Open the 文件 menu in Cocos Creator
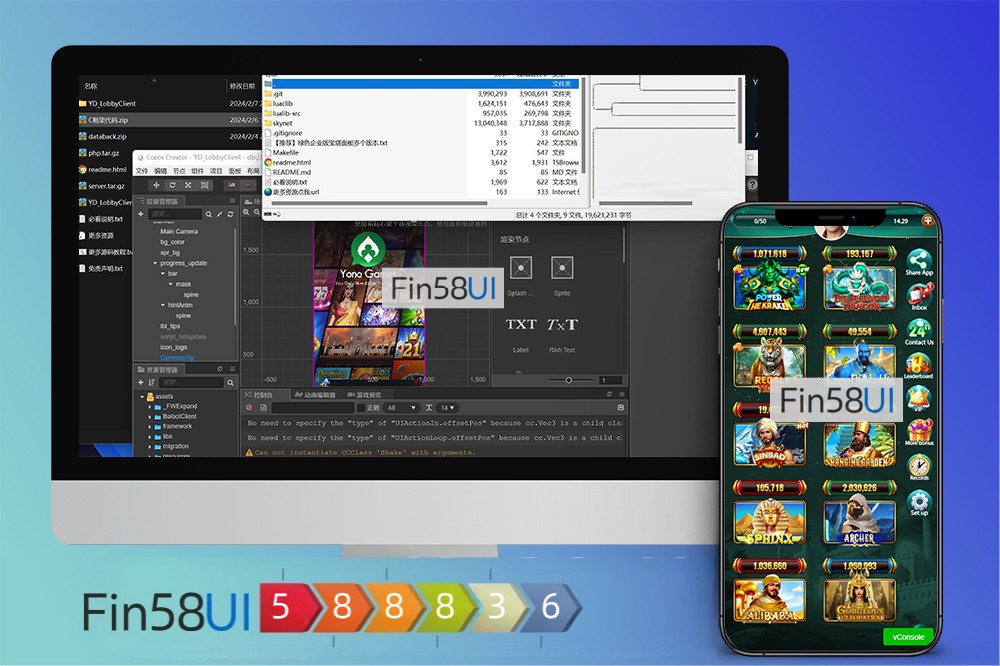Image resolution: width=1000 pixels, height=666 pixels. pyautogui.click(x=141, y=171)
